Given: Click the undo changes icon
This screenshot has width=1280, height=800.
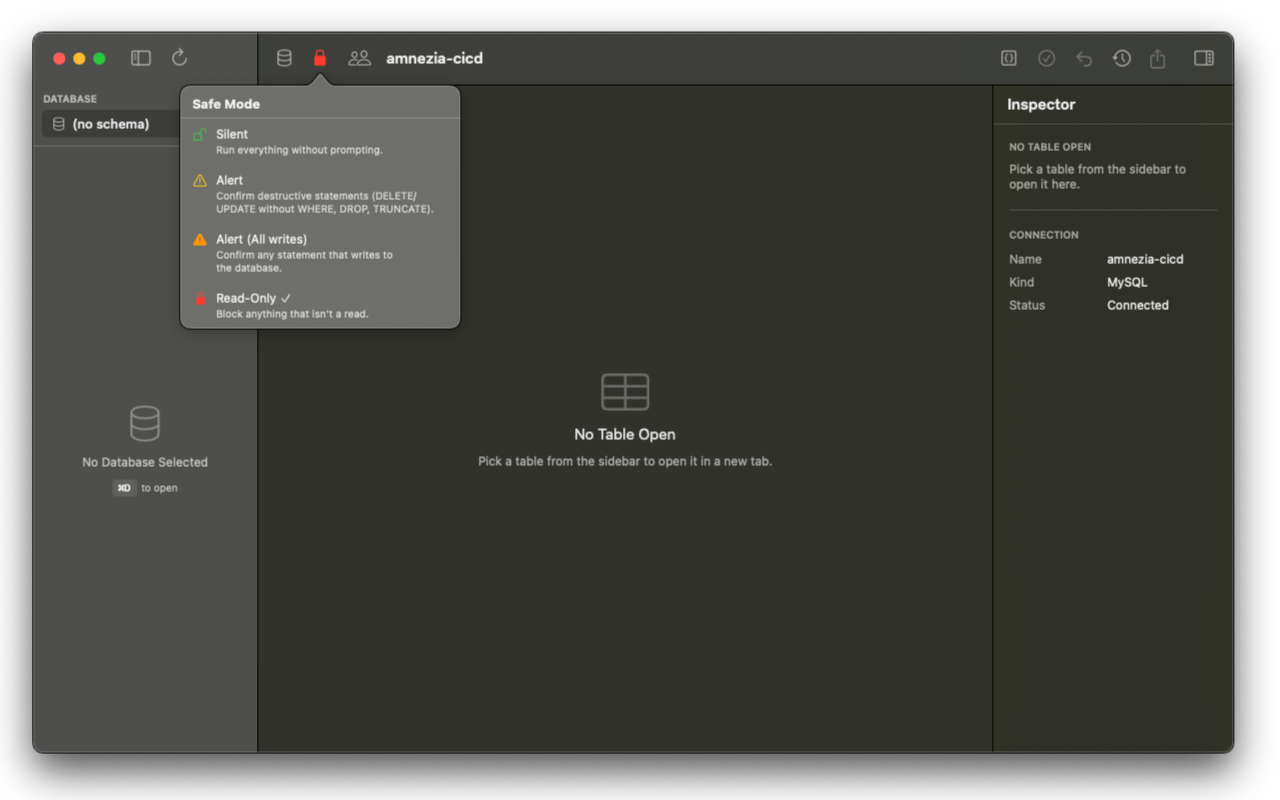Looking at the screenshot, I should click(x=1083, y=58).
